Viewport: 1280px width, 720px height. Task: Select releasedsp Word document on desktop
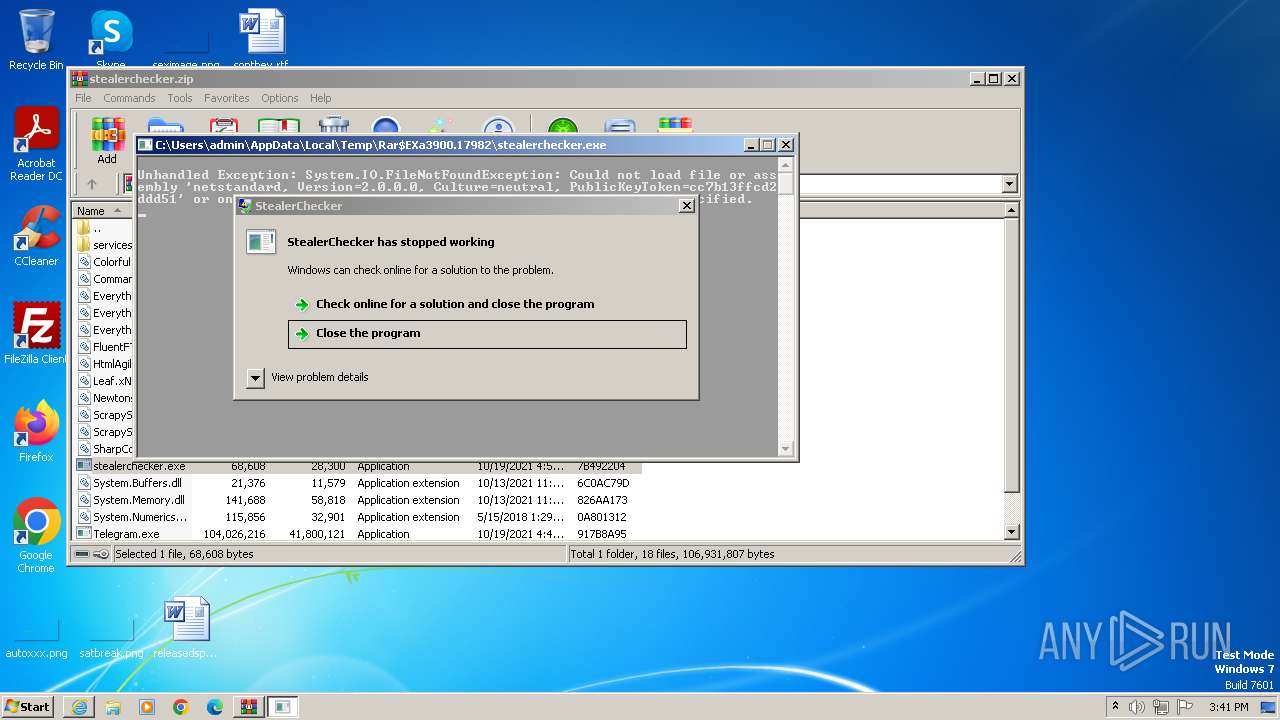[x=186, y=627]
